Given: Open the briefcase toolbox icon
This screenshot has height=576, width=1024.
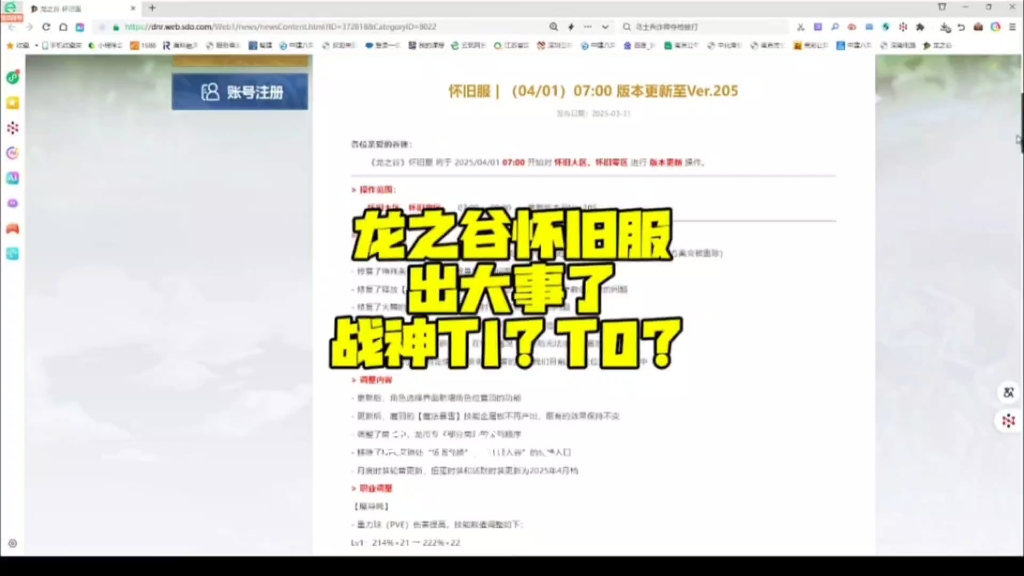Looking at the screenshot, I should 978,27.
